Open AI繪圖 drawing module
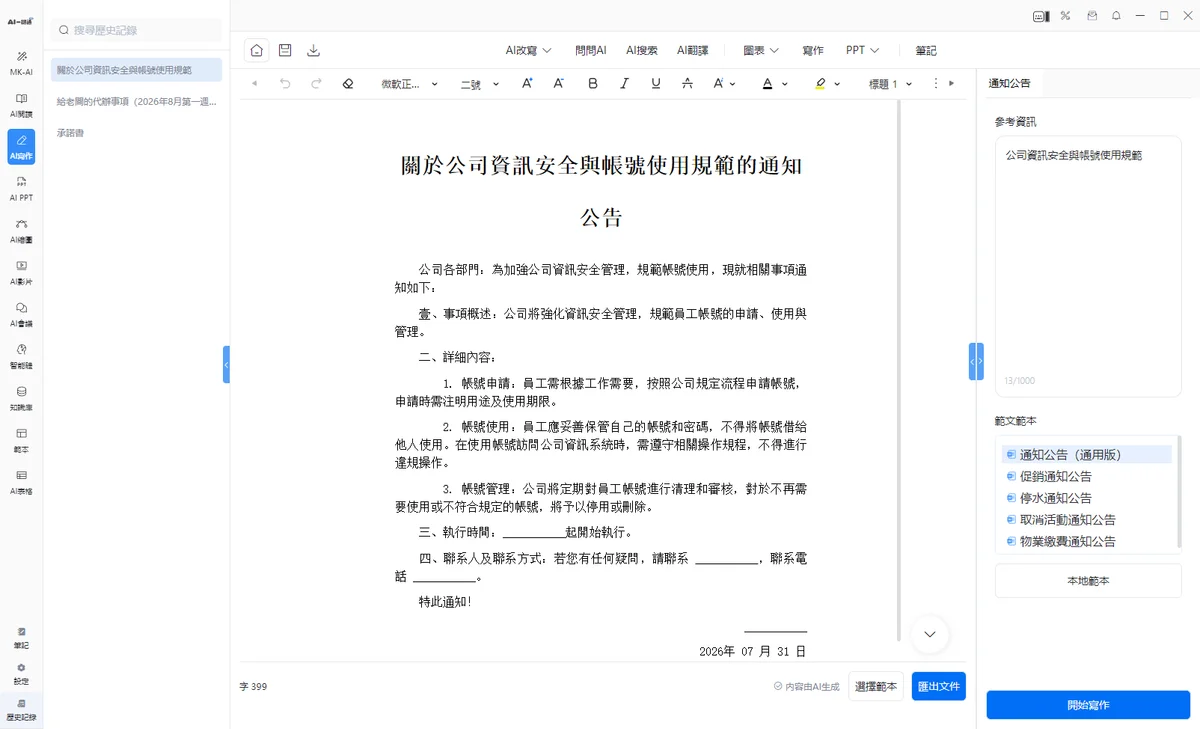Image resolution: width=1200 pixels, height=729 pixels. [21, 230]
